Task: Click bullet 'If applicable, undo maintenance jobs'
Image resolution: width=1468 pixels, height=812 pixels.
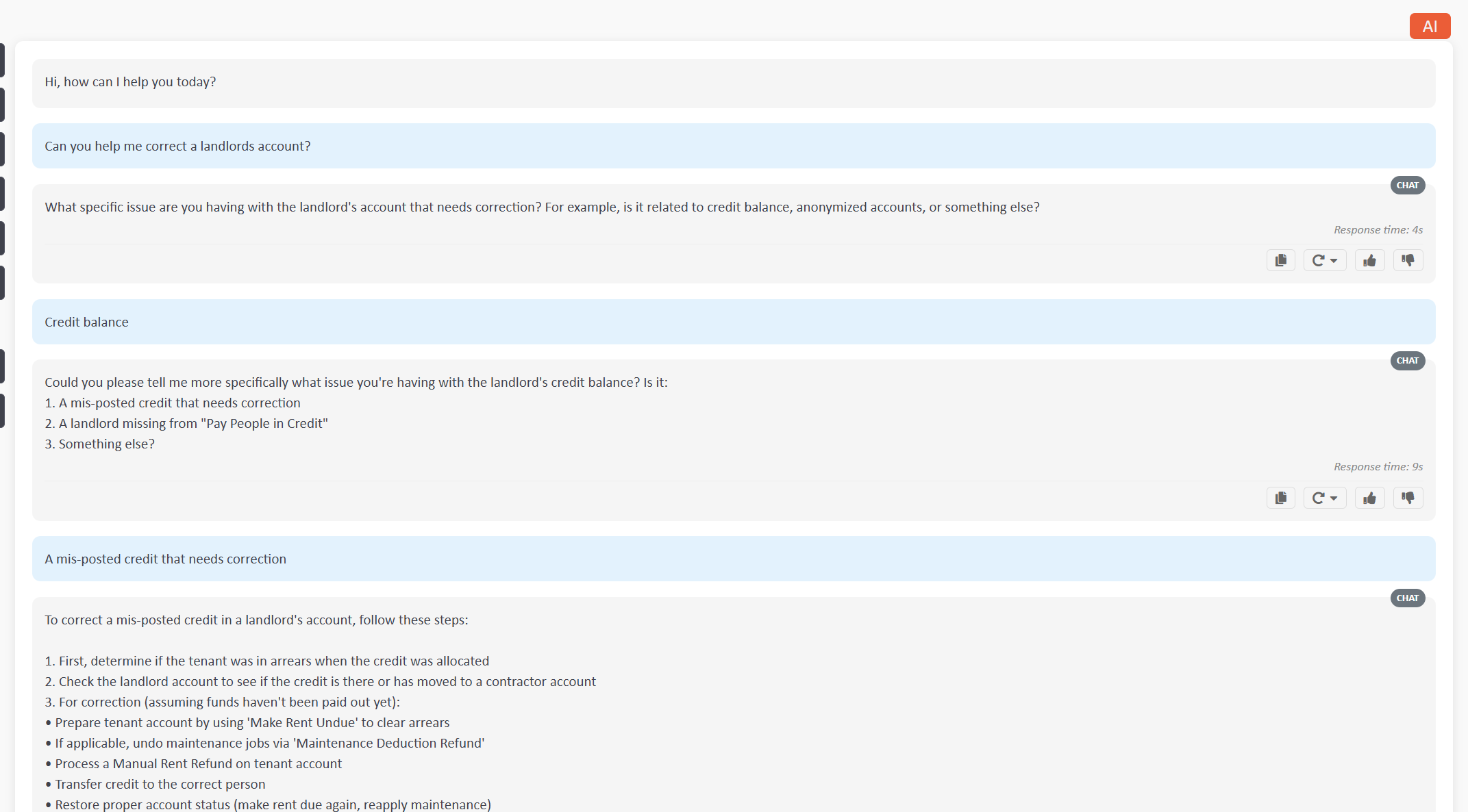Action: click(x=265, y=744)
